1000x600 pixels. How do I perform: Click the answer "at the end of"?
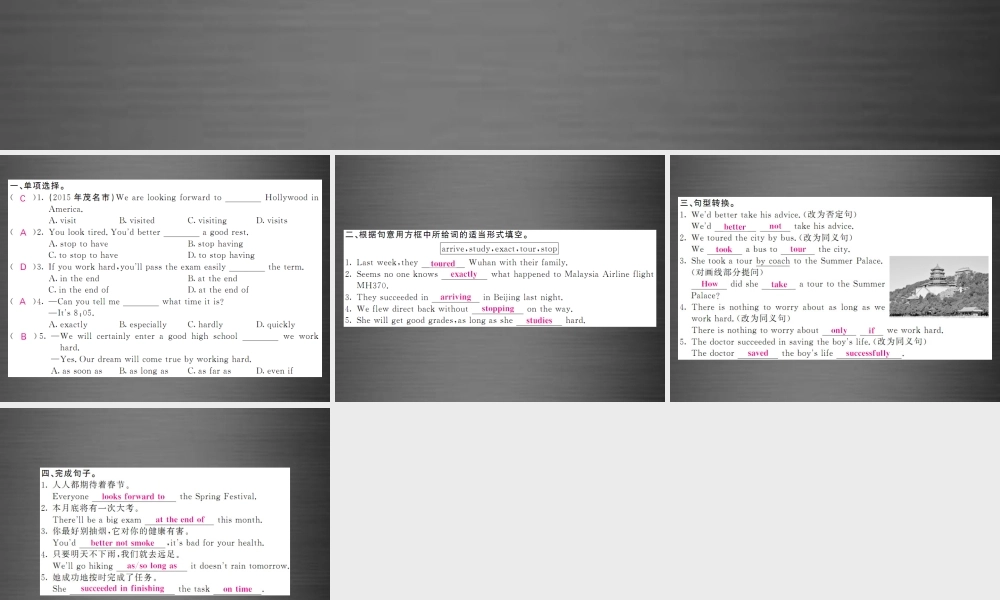180,520
